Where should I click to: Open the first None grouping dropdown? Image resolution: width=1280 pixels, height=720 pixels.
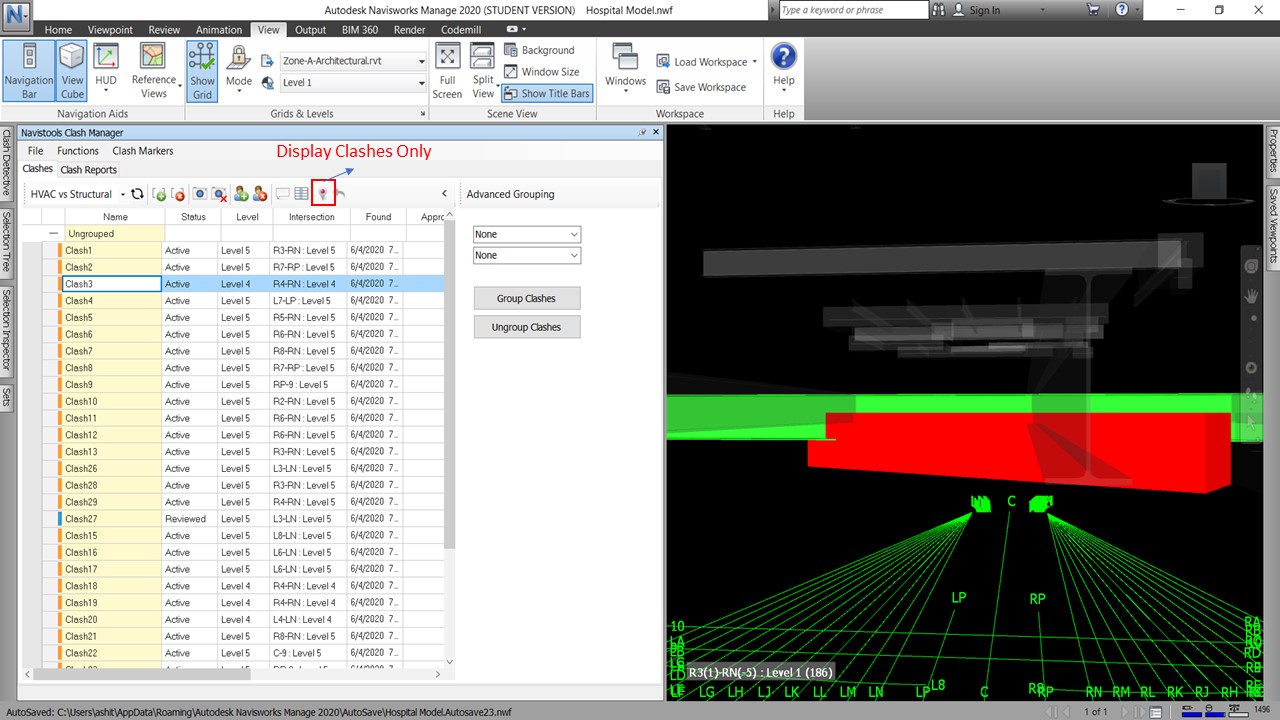coord(527,234)
